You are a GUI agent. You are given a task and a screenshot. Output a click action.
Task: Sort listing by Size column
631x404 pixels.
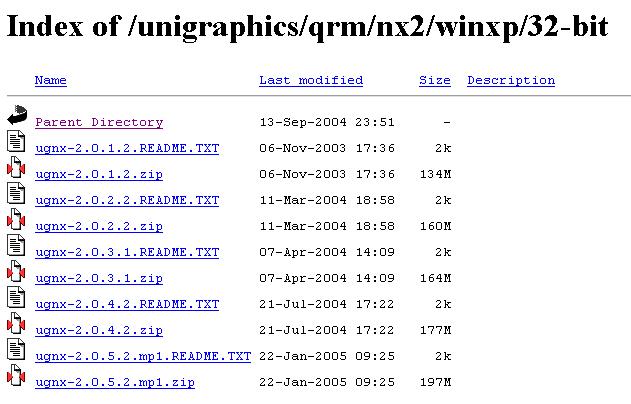click(x=435, y=80)
